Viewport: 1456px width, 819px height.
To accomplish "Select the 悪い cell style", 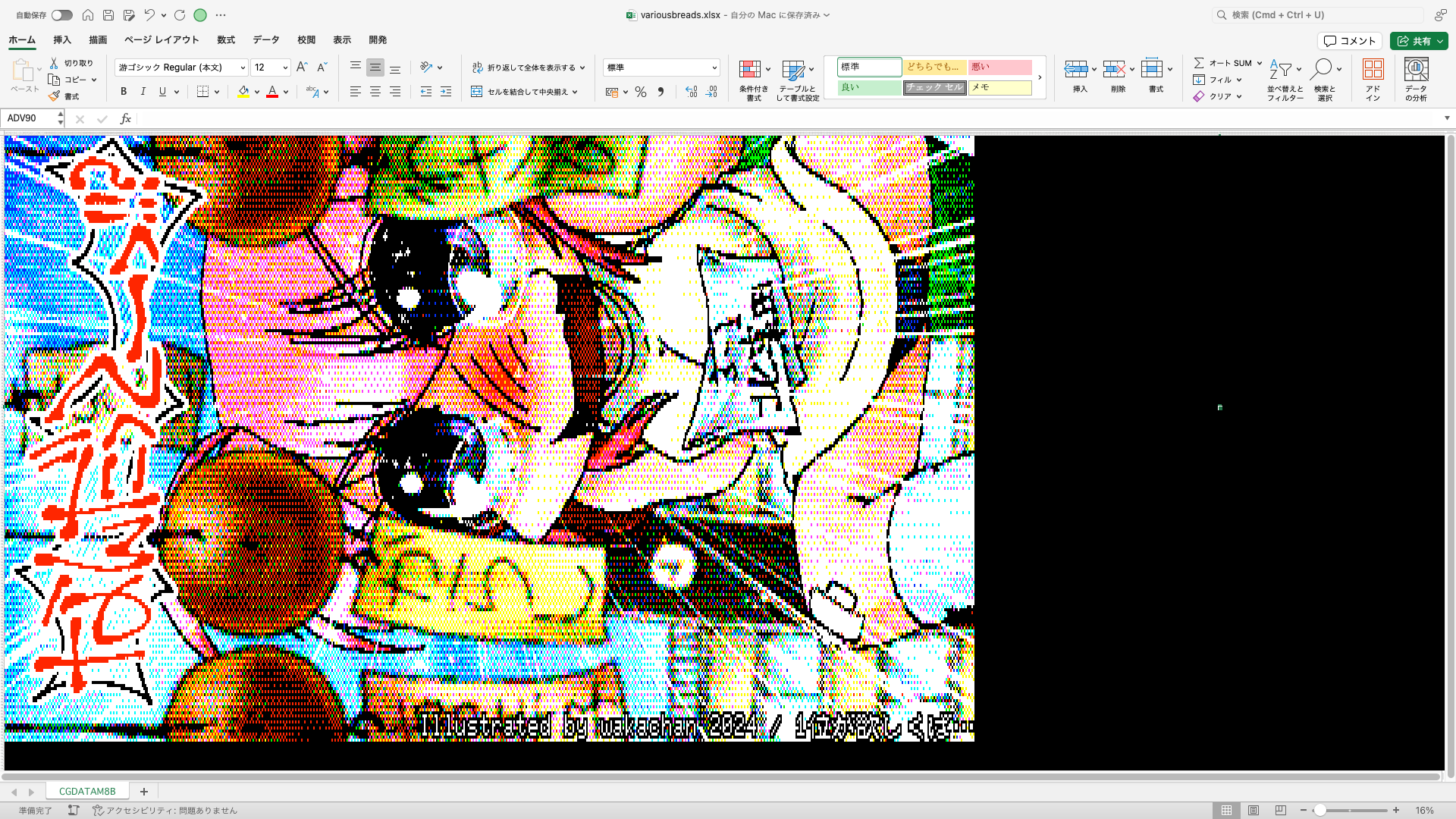I will [x=999, y=67].
